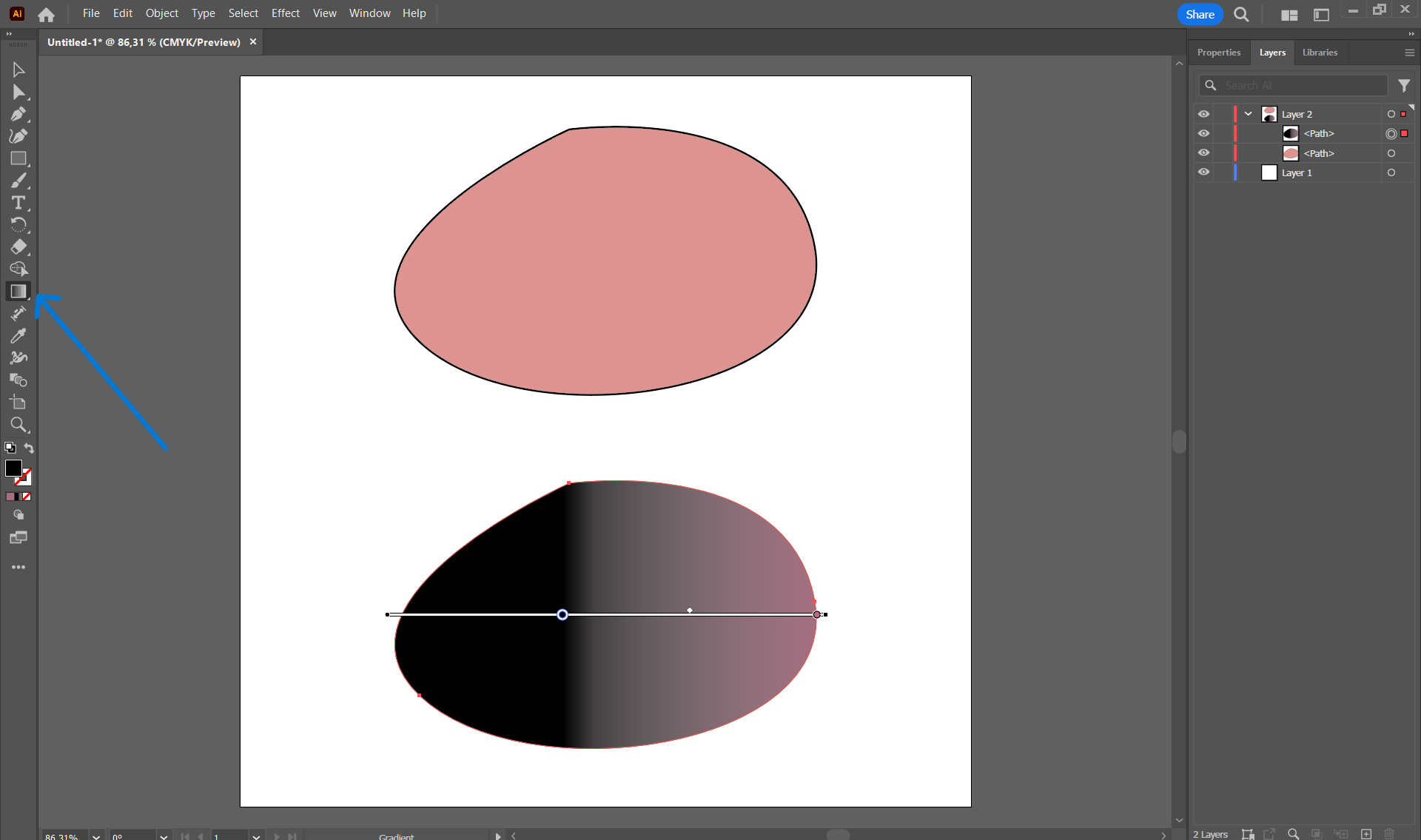Select the Zoom tool

click(19, 425)
